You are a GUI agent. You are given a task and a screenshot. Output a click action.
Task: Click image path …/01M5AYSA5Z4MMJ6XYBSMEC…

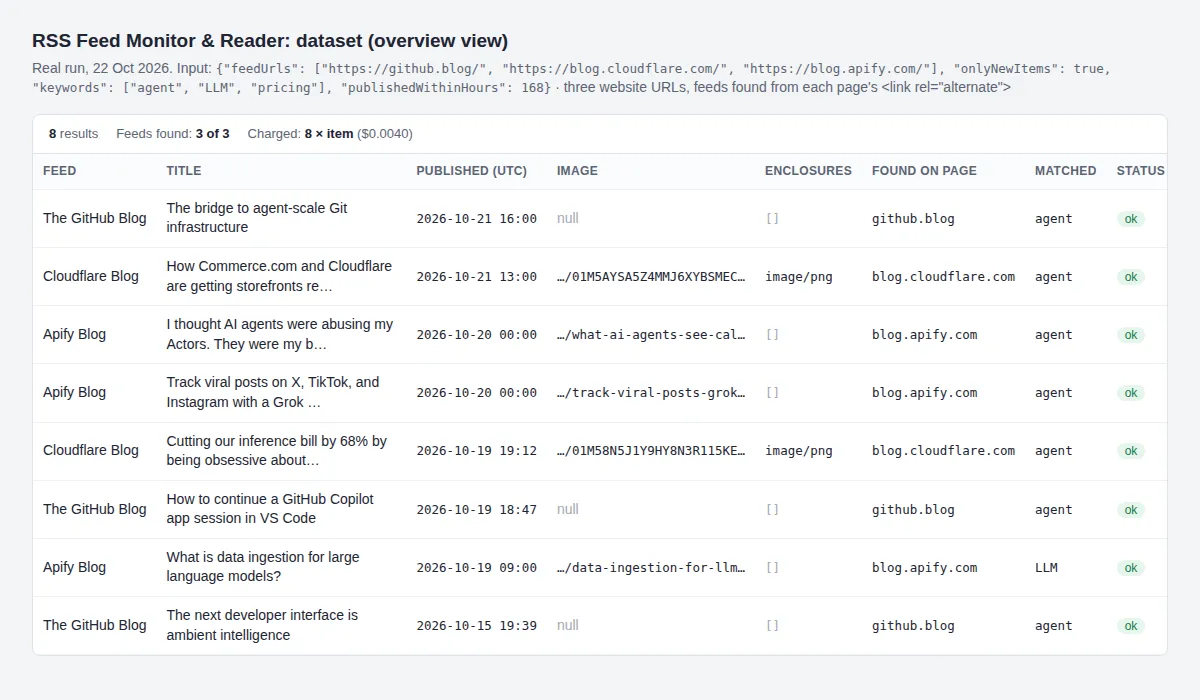point(651,277)
